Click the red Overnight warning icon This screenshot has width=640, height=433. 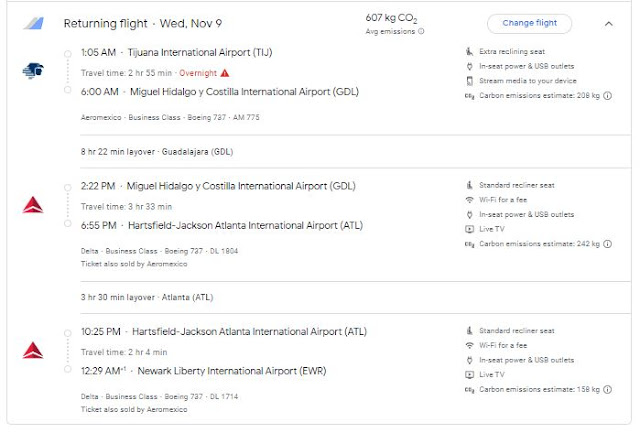pyautogui.click(x=225, y=72)
